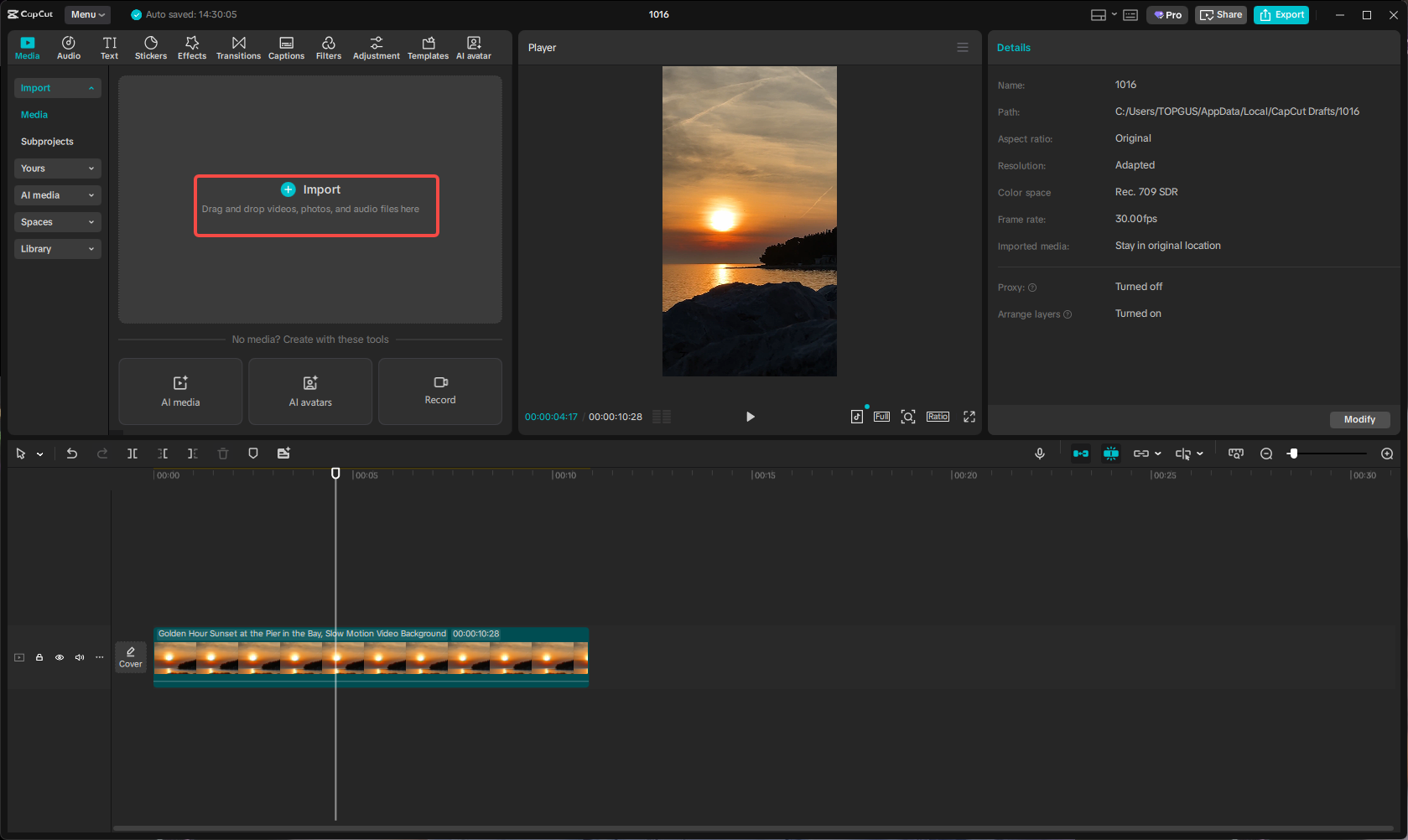Lock the video track
The image size is (1408, 840).
click(39, 657)
